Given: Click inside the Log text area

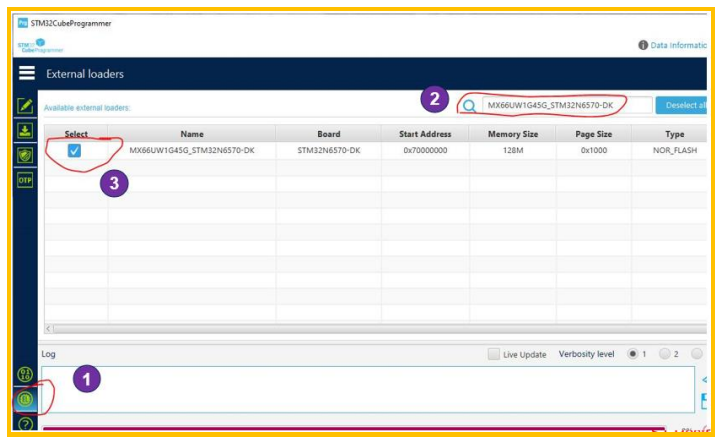Looking at the screenshot, I should coord(368,389).
